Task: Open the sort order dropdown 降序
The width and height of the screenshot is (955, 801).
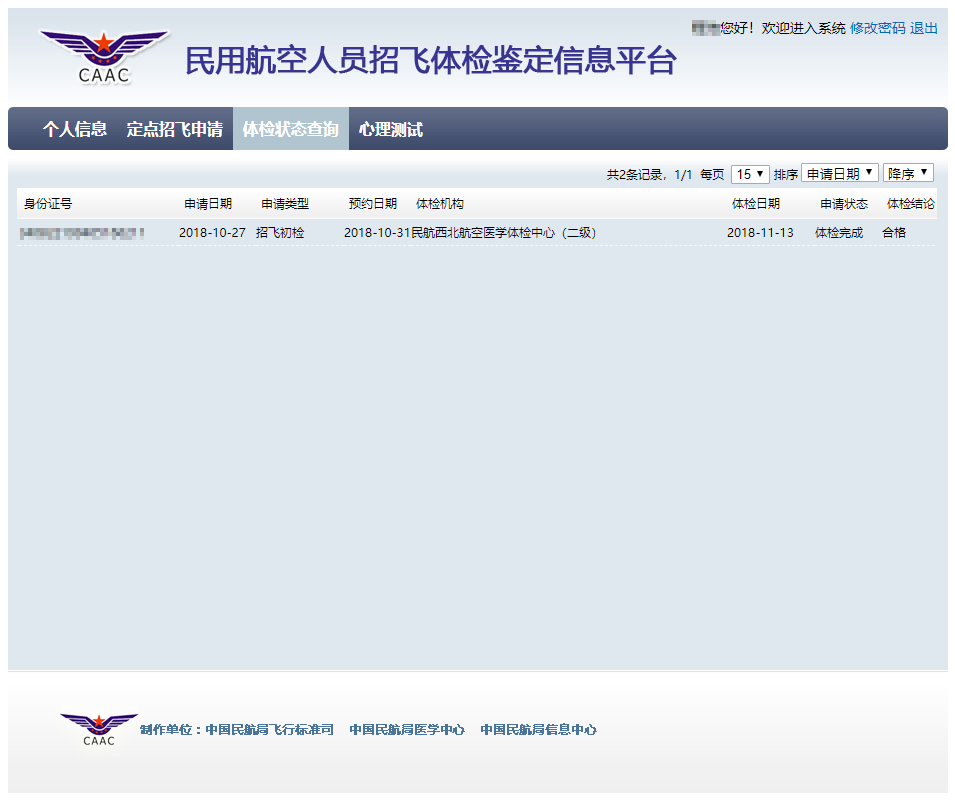Action: click(x=907, y=173)
